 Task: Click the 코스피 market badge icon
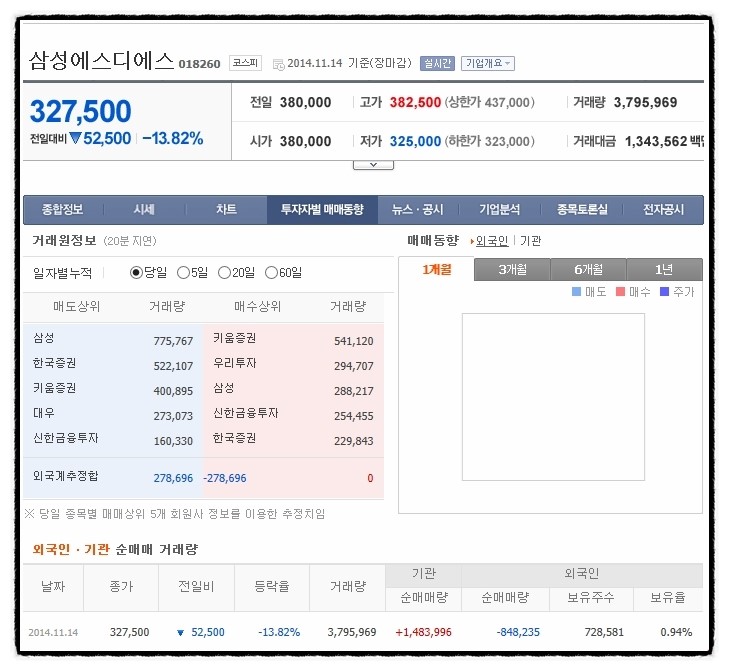pos(245,62)
